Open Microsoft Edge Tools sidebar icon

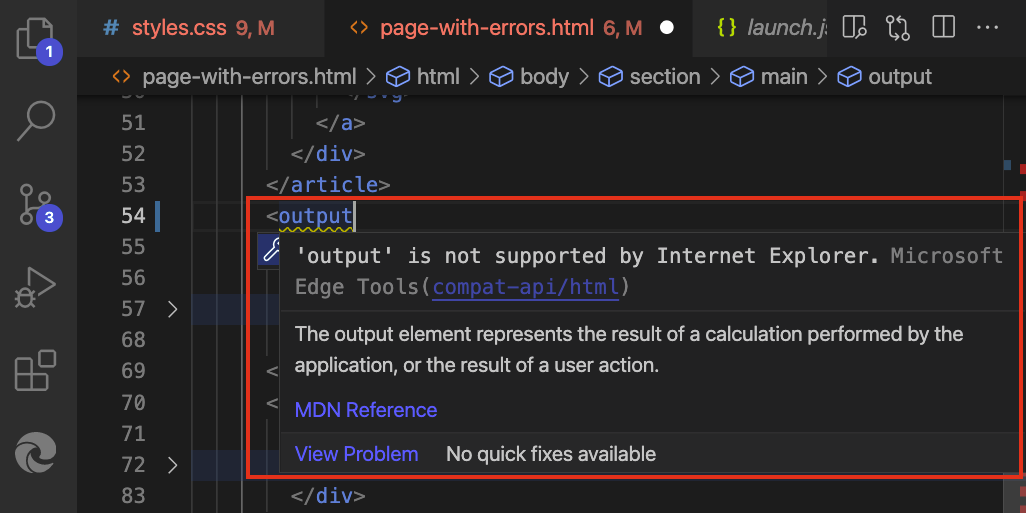click(36, 453)
